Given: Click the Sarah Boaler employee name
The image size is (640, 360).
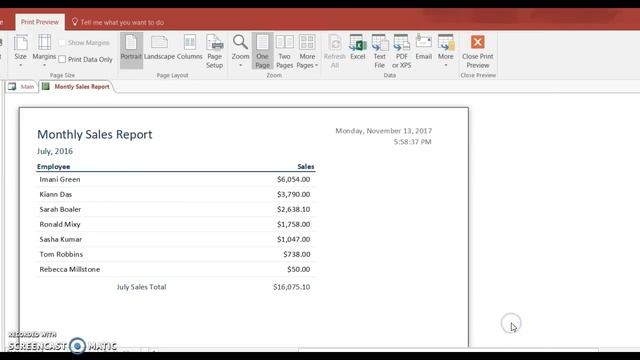Looking at the screenshot, I should tap(60, 209).
